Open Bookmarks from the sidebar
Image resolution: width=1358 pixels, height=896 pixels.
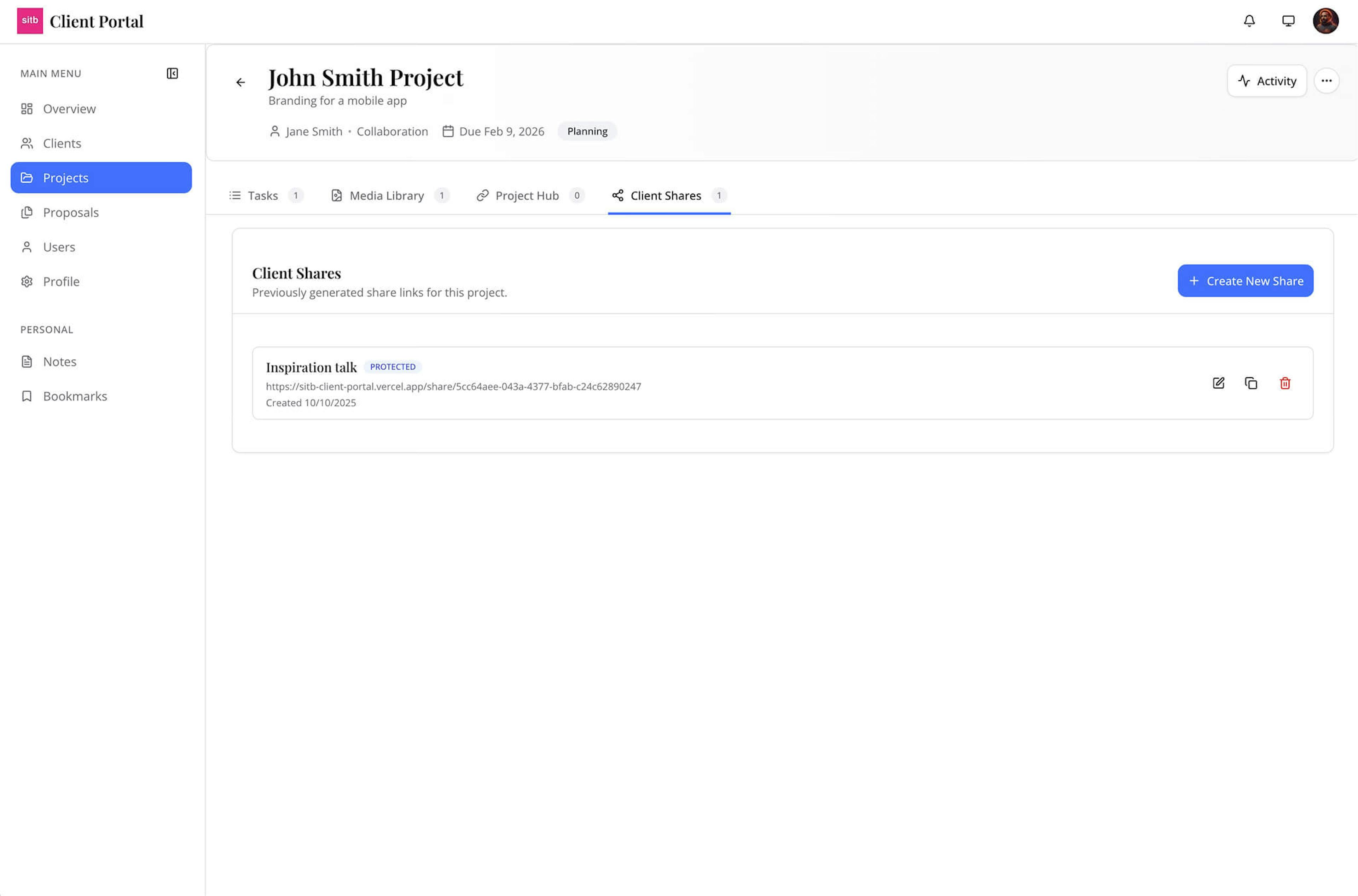tap(75, 396)
